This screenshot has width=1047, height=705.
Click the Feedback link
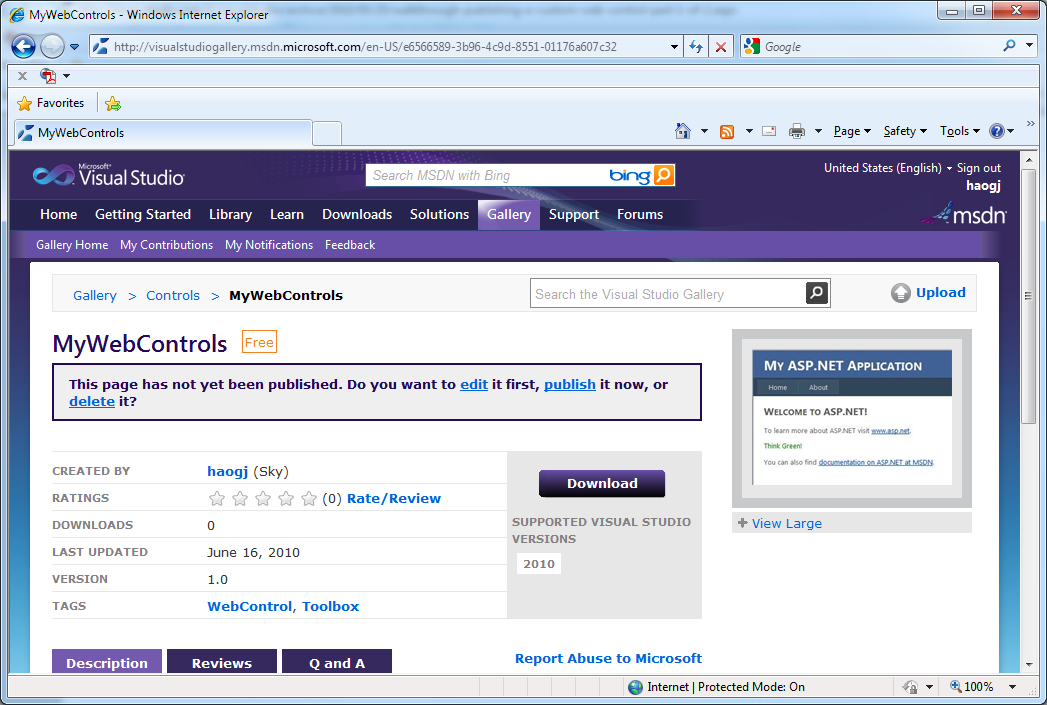[350, 245]
